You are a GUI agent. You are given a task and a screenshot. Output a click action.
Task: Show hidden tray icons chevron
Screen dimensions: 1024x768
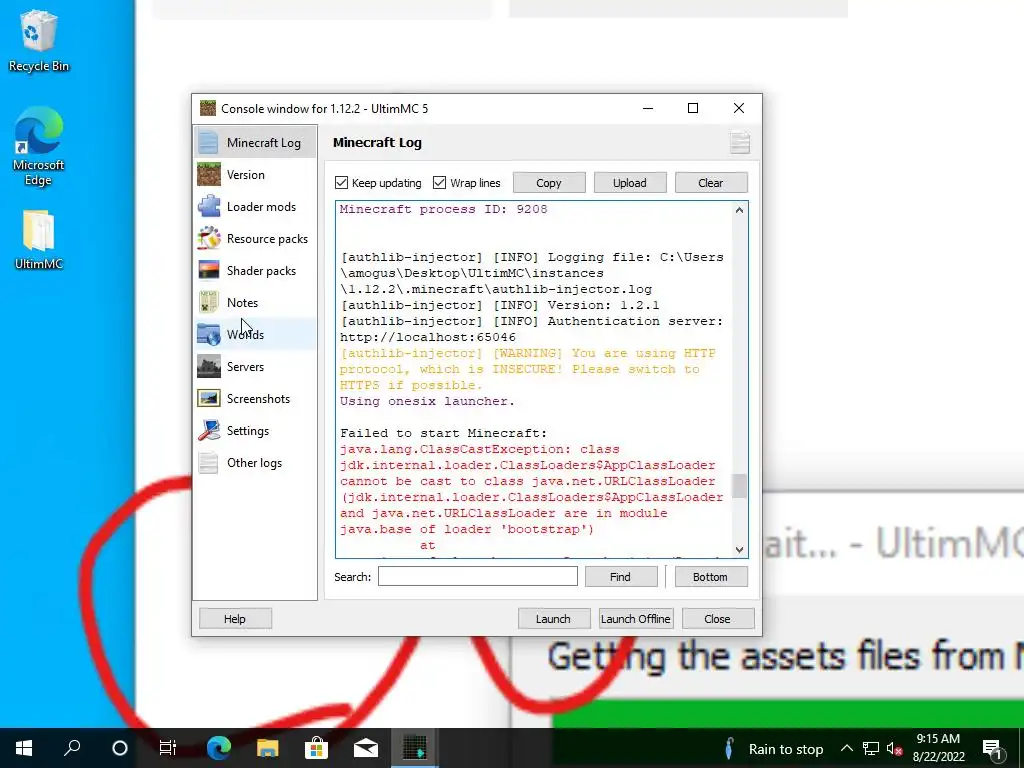(846, 748)
